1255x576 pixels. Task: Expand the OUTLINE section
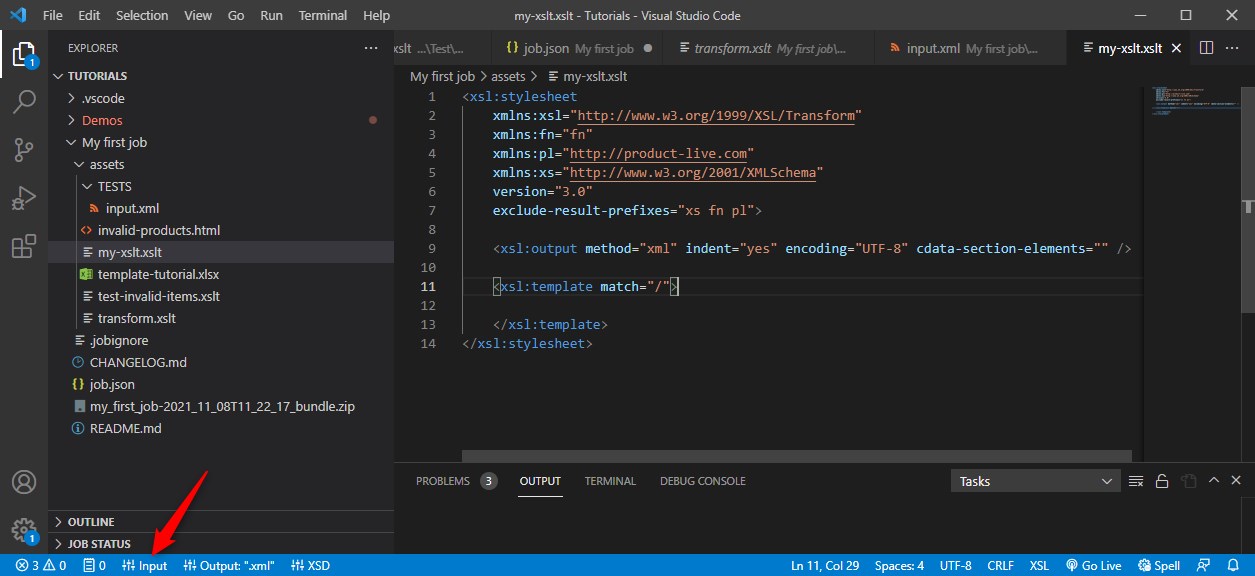click(x=91, y=522)
